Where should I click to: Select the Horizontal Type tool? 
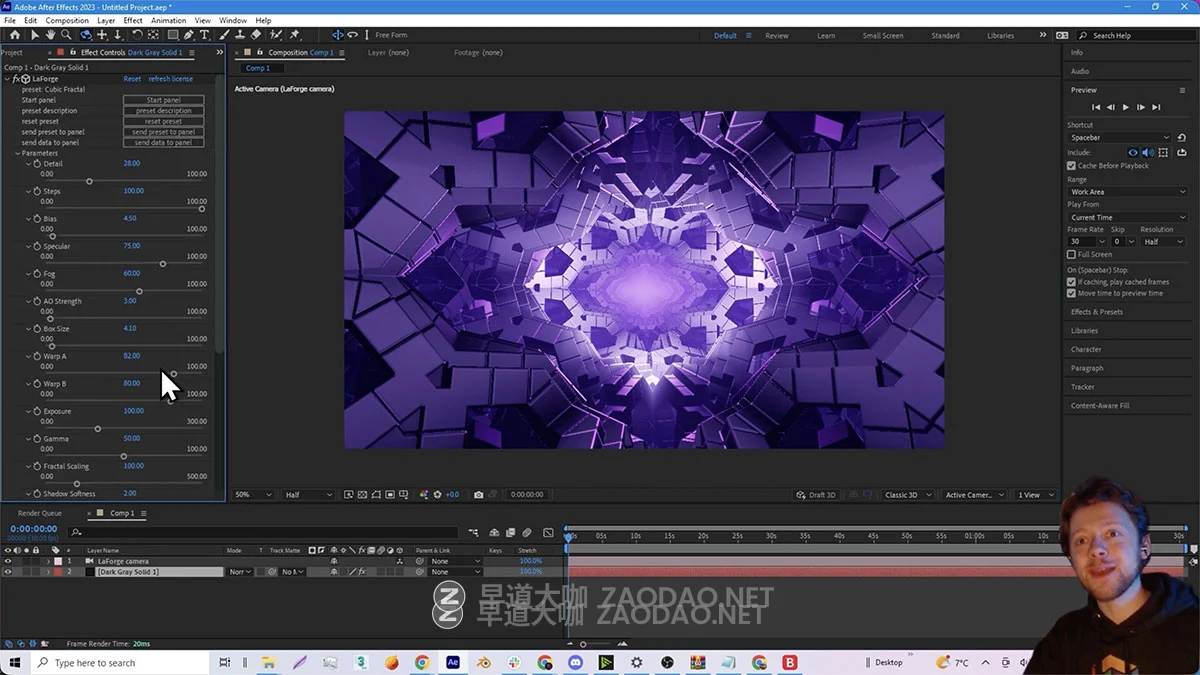pyautogui.click(x=203, y=35)
